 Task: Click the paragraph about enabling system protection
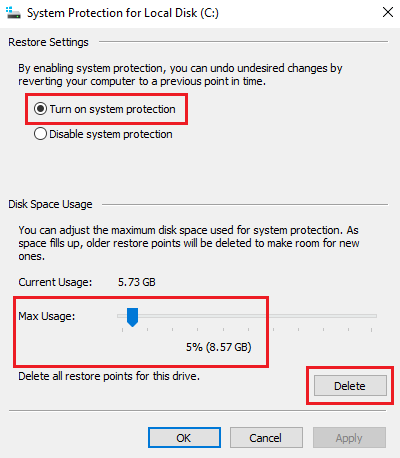pos(180,75)
